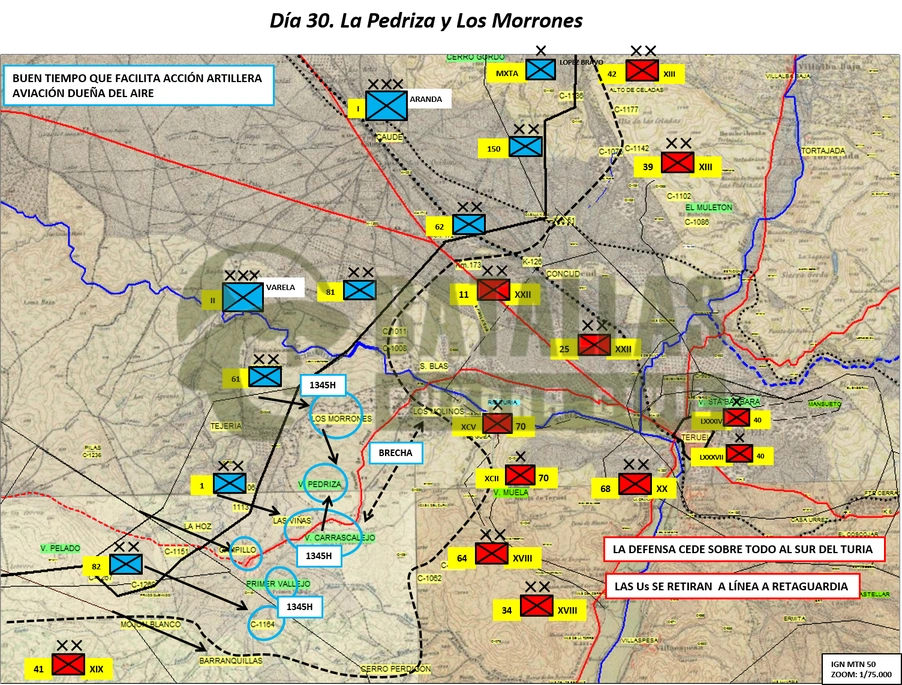Click the CONCUD place label
Viewport: 902px width, 685px height.
pos(563,274)
